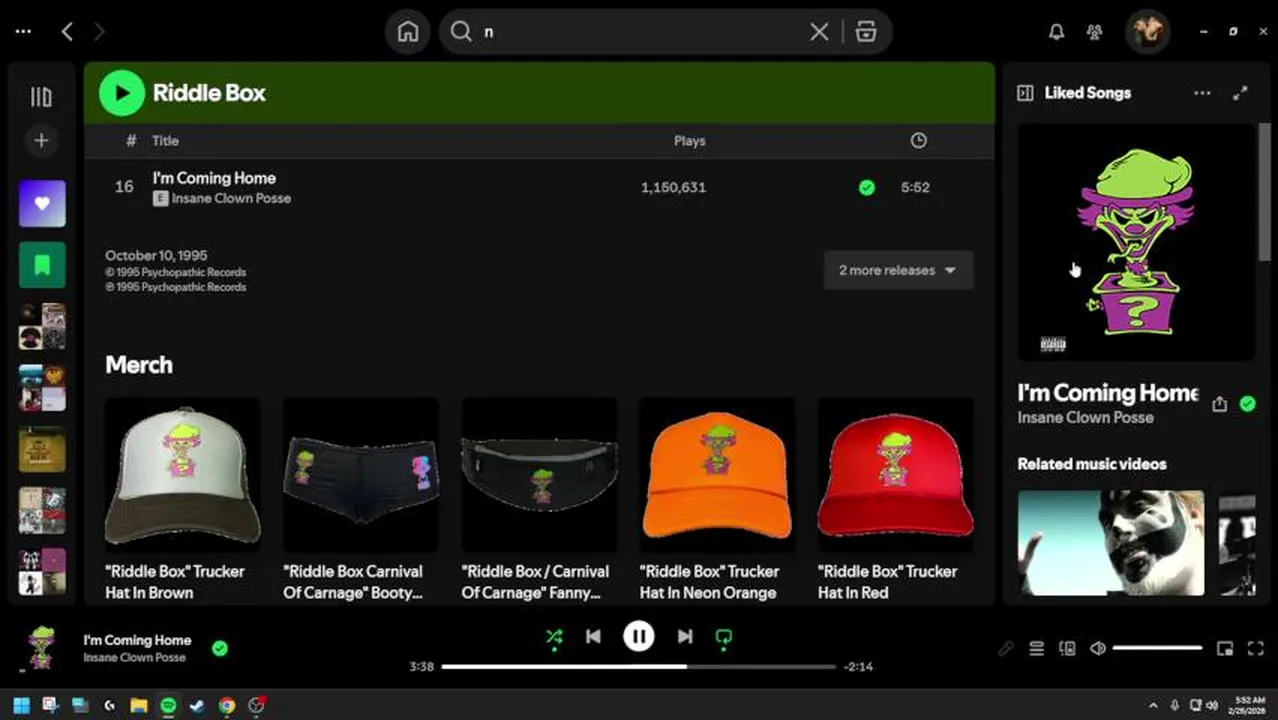Screen dimensions: 1278x720
Task: Open the user profile avatar
Action: [x=1147, y=32]
